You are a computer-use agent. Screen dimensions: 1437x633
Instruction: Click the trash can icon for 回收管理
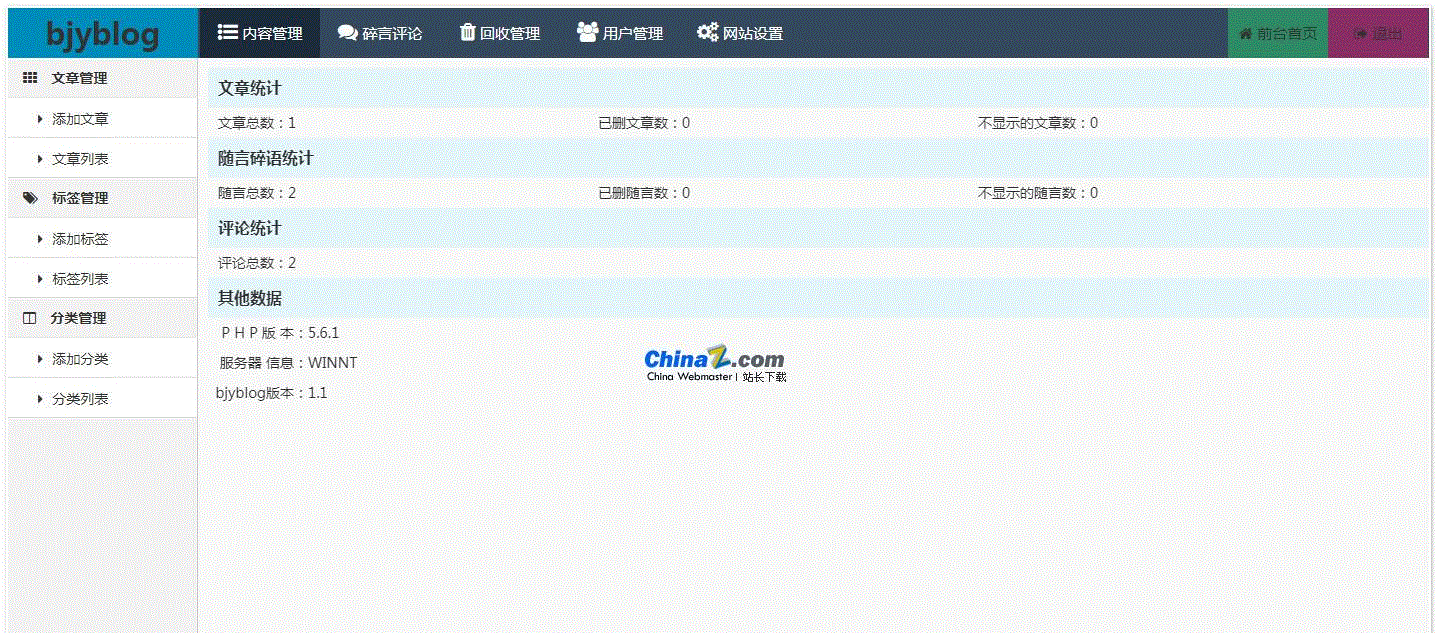(467, 32)
